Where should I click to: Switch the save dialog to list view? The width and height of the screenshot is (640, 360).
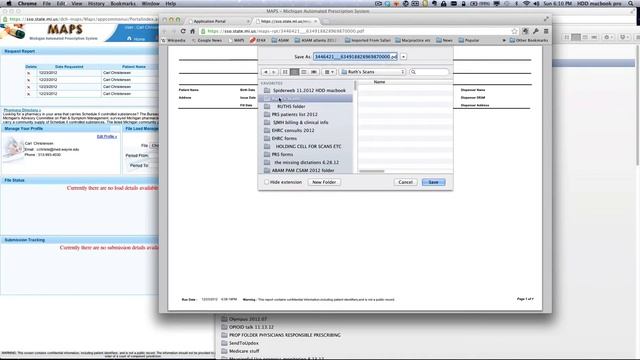coord(294,72)
